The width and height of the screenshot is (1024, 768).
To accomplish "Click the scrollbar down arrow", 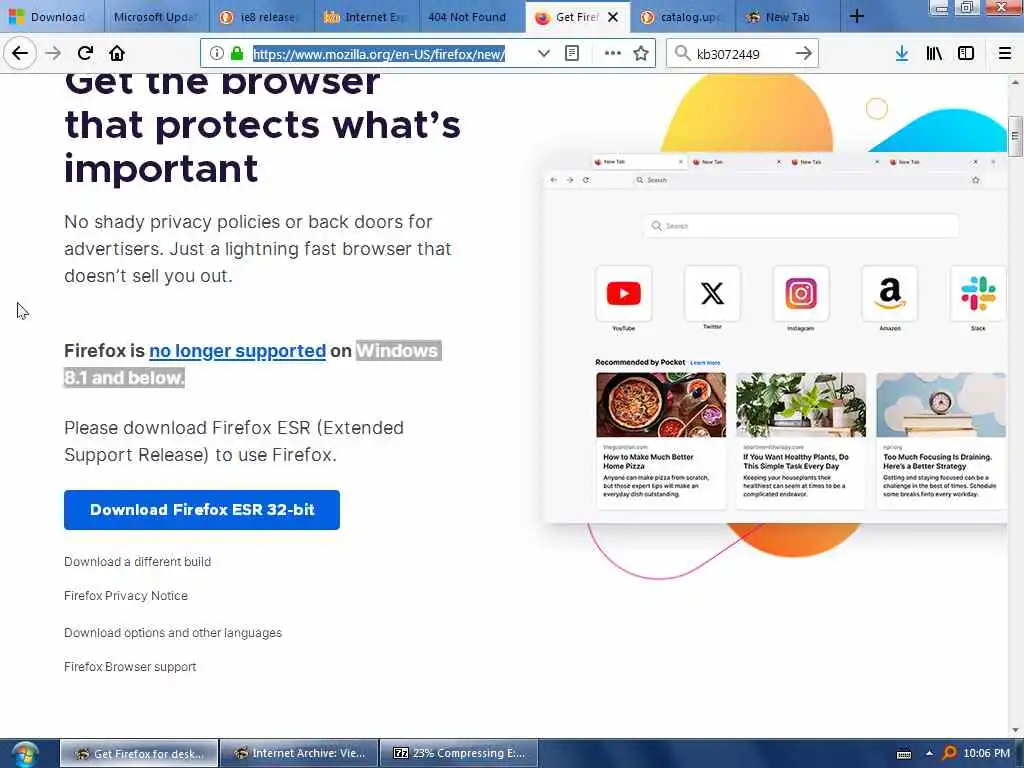I will pyautogui.click(x=1015, y=730).
